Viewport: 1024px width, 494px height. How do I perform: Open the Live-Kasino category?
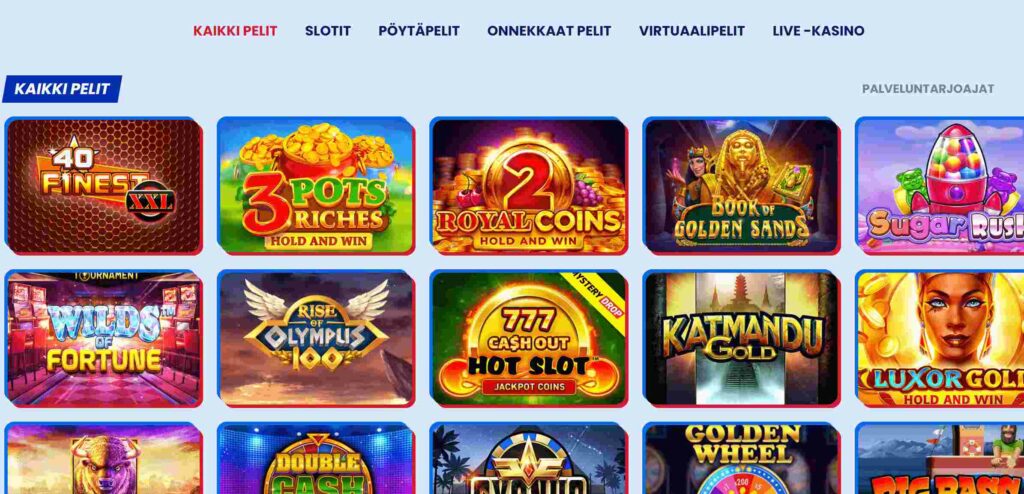(x=818, y=31)
